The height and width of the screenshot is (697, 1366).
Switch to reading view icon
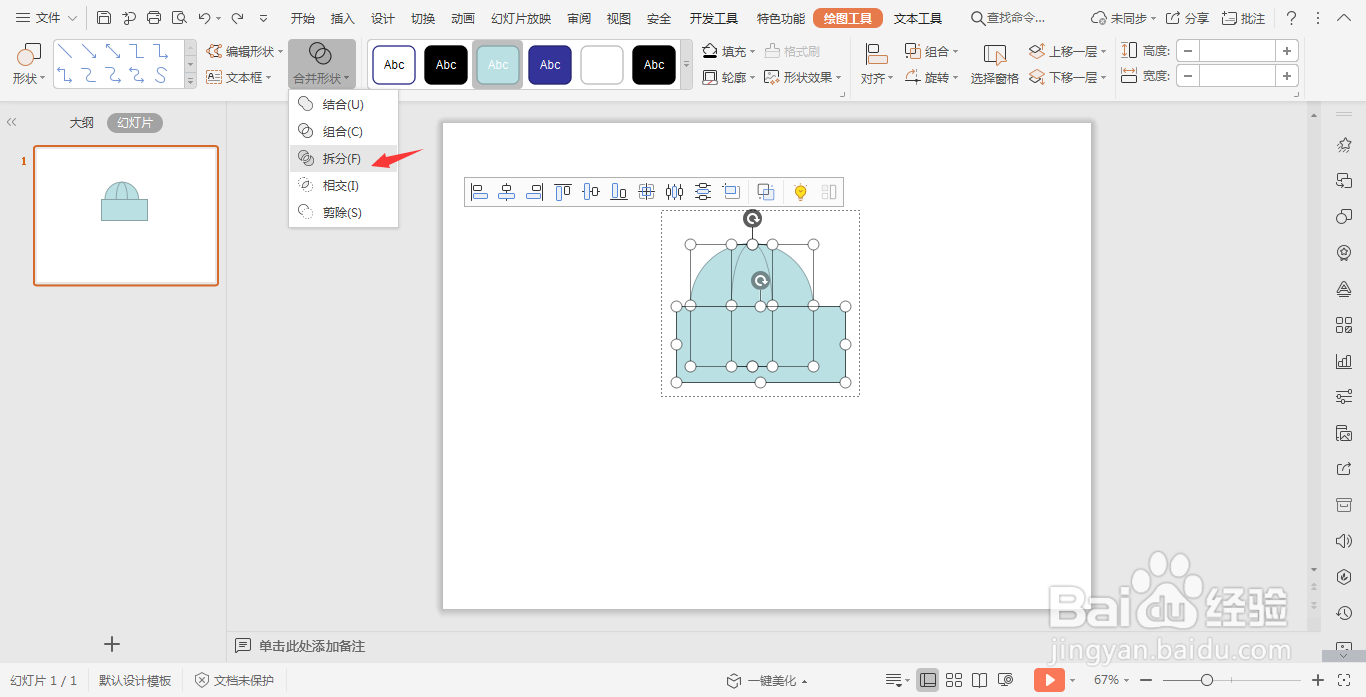[x=980, y=680]
